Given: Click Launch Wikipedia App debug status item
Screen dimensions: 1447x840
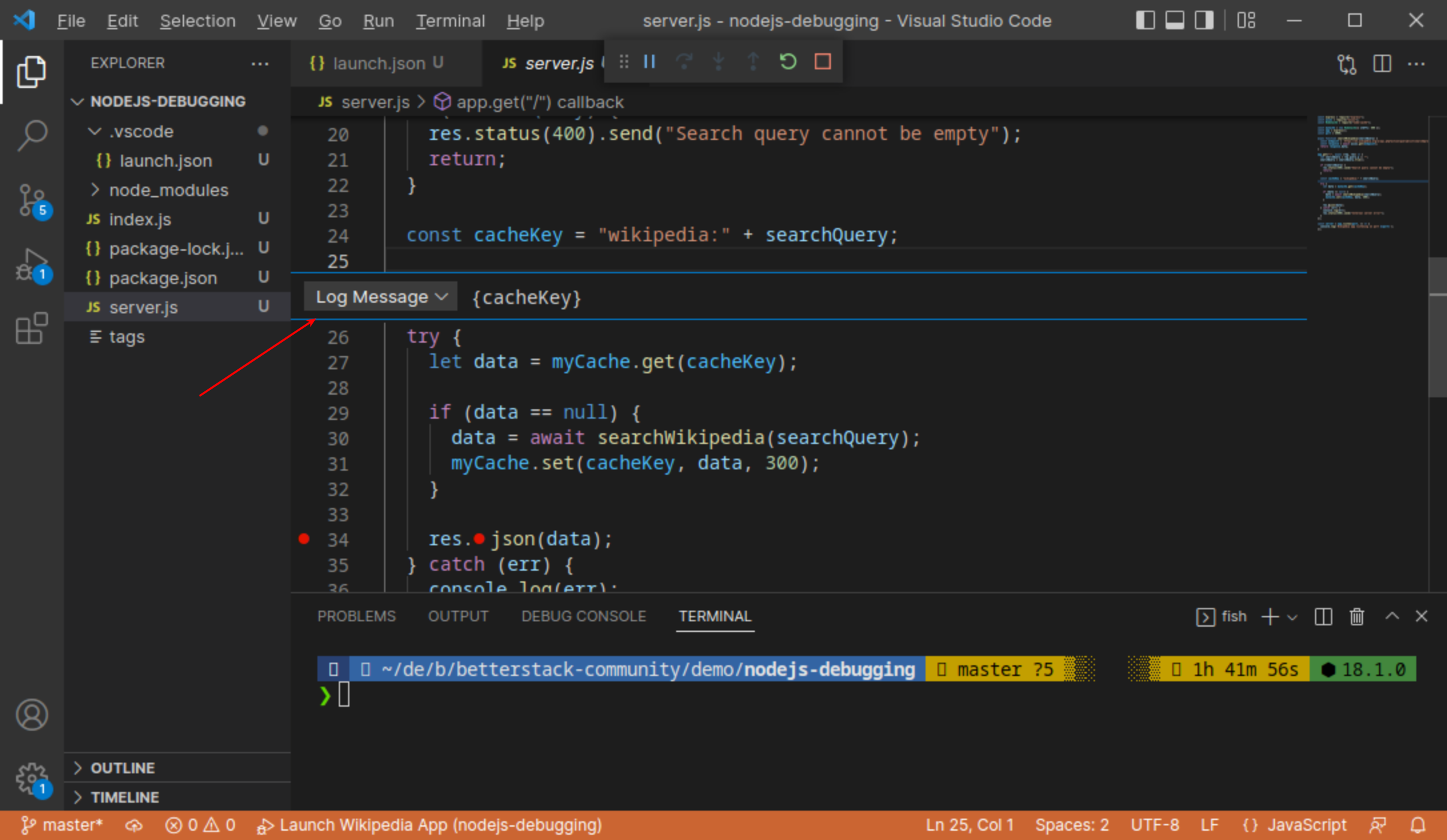Looking at the screenshot, I should coord(429,825).
